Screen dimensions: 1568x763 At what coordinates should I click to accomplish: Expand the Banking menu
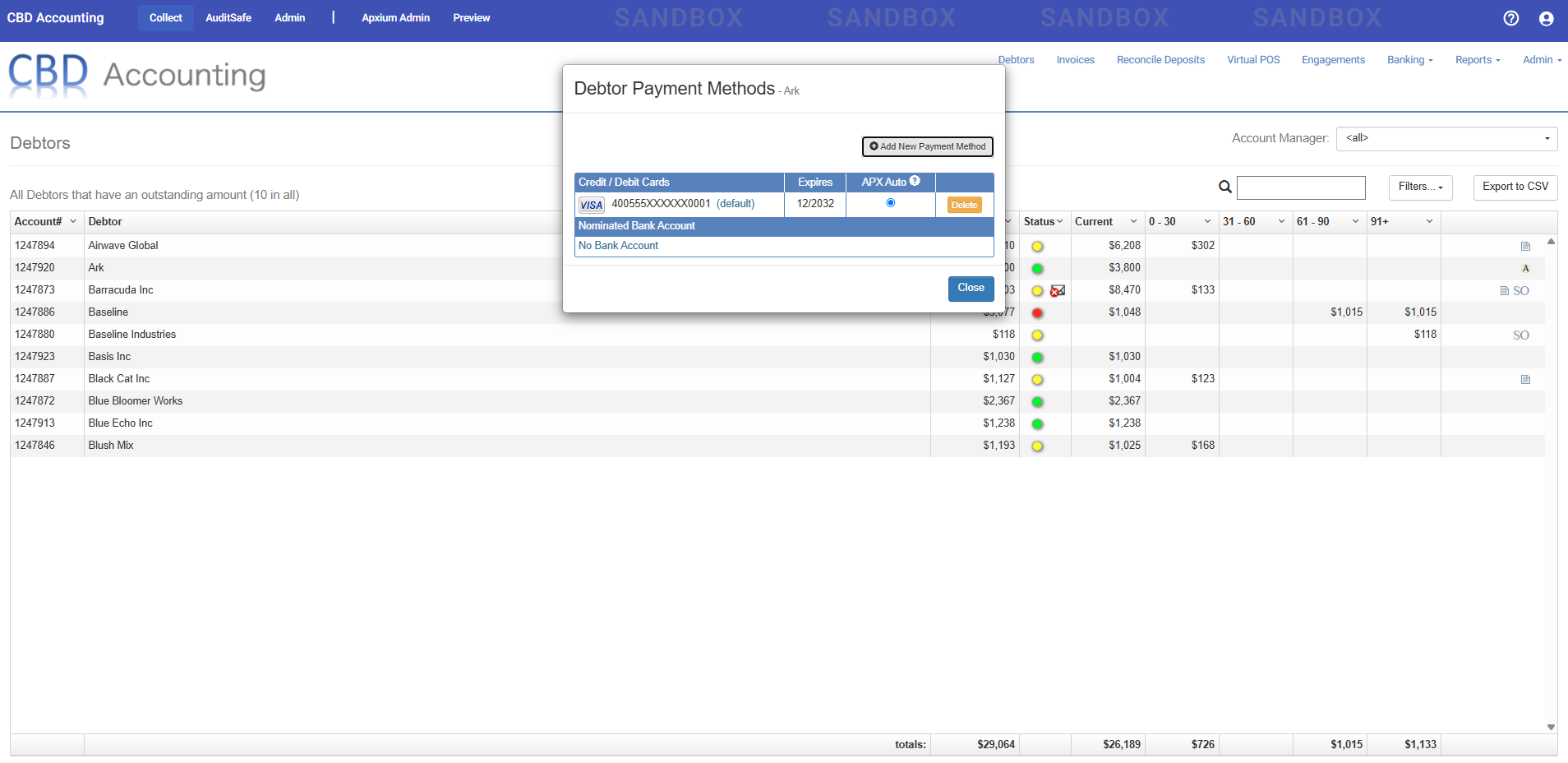(1409, 60)
